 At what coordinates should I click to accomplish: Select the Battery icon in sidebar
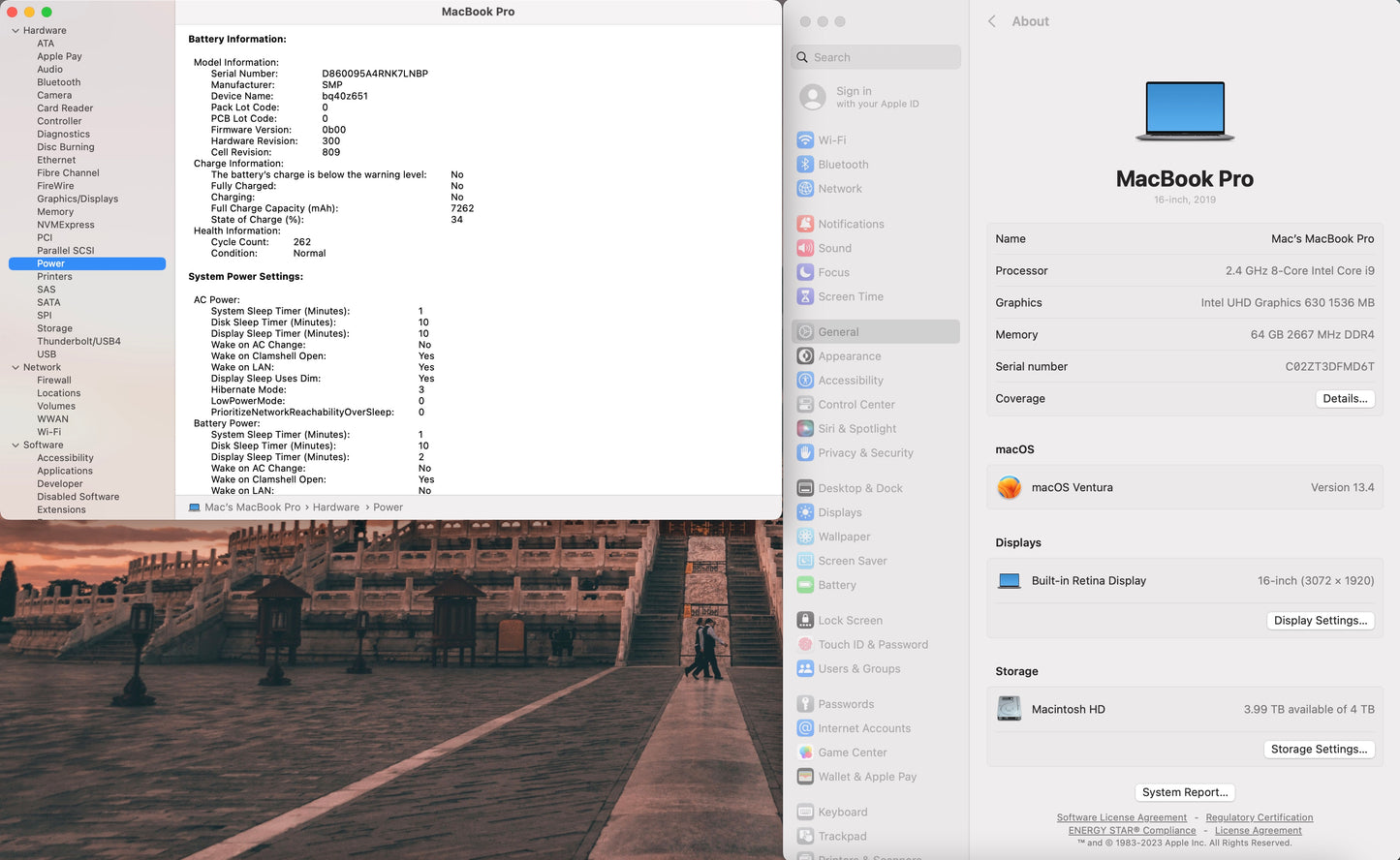click(x=805, y=585)
